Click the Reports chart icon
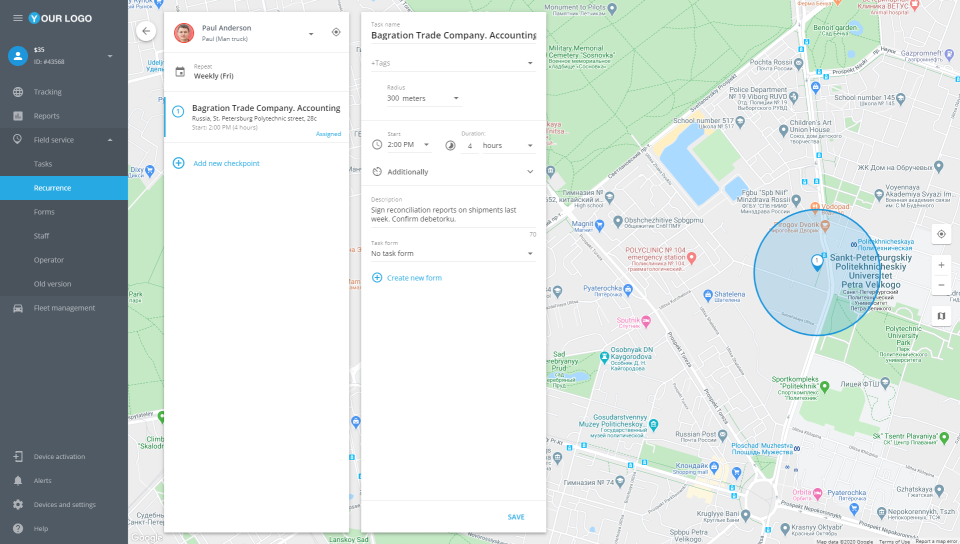This screenshot has width=960, height=544. coord(18,116)
